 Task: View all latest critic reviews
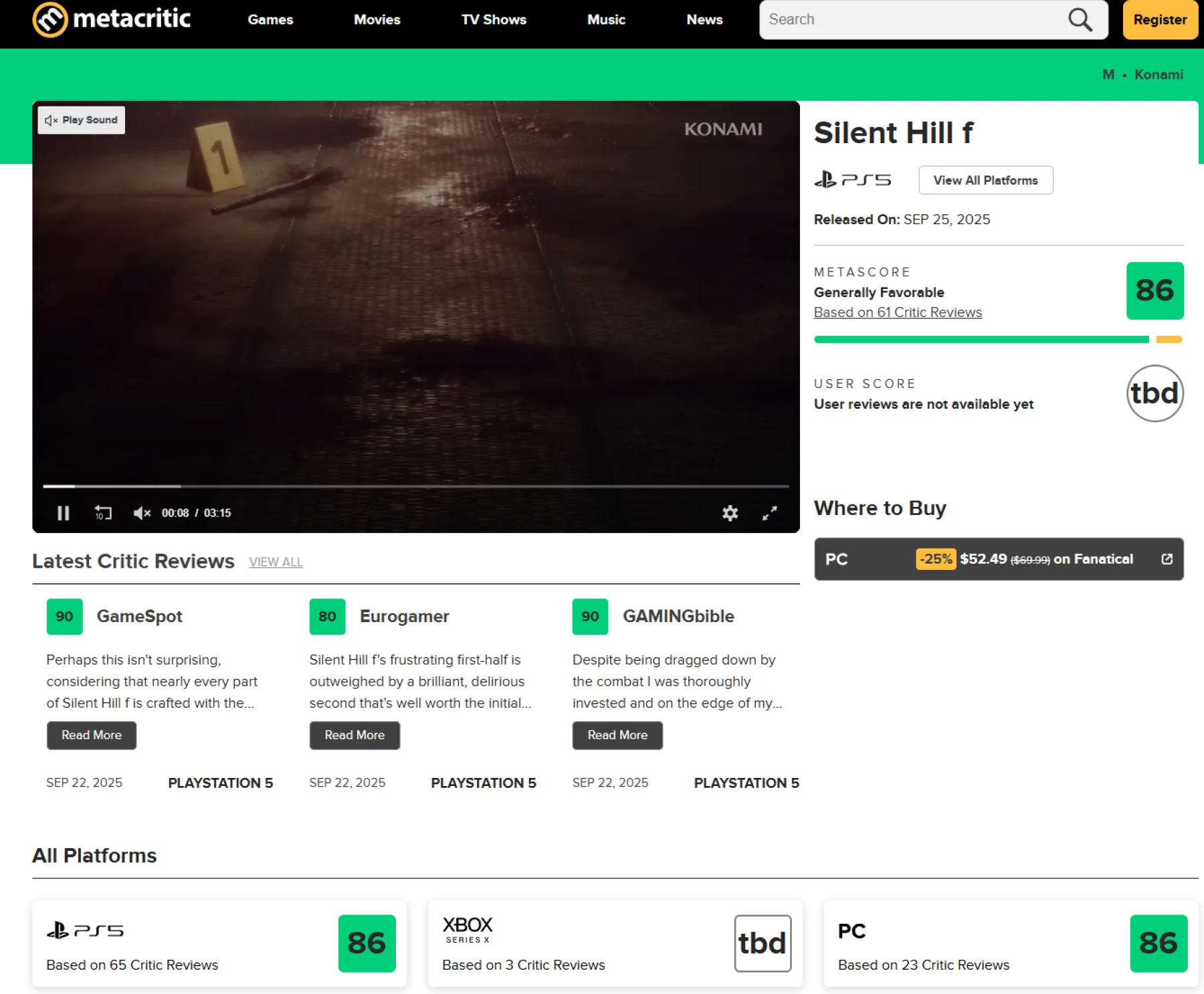pyautogui.click(x=276, y=563)
